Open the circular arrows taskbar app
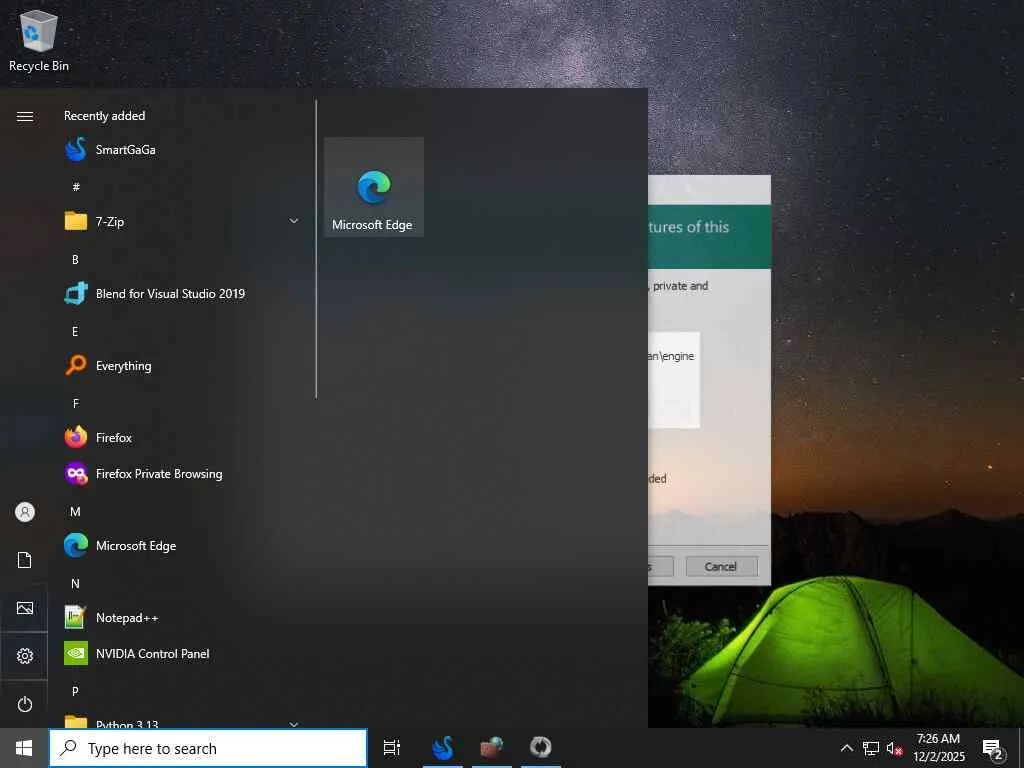The width and height of the screenshot is (1024, 768). click(x=541, y=748)
